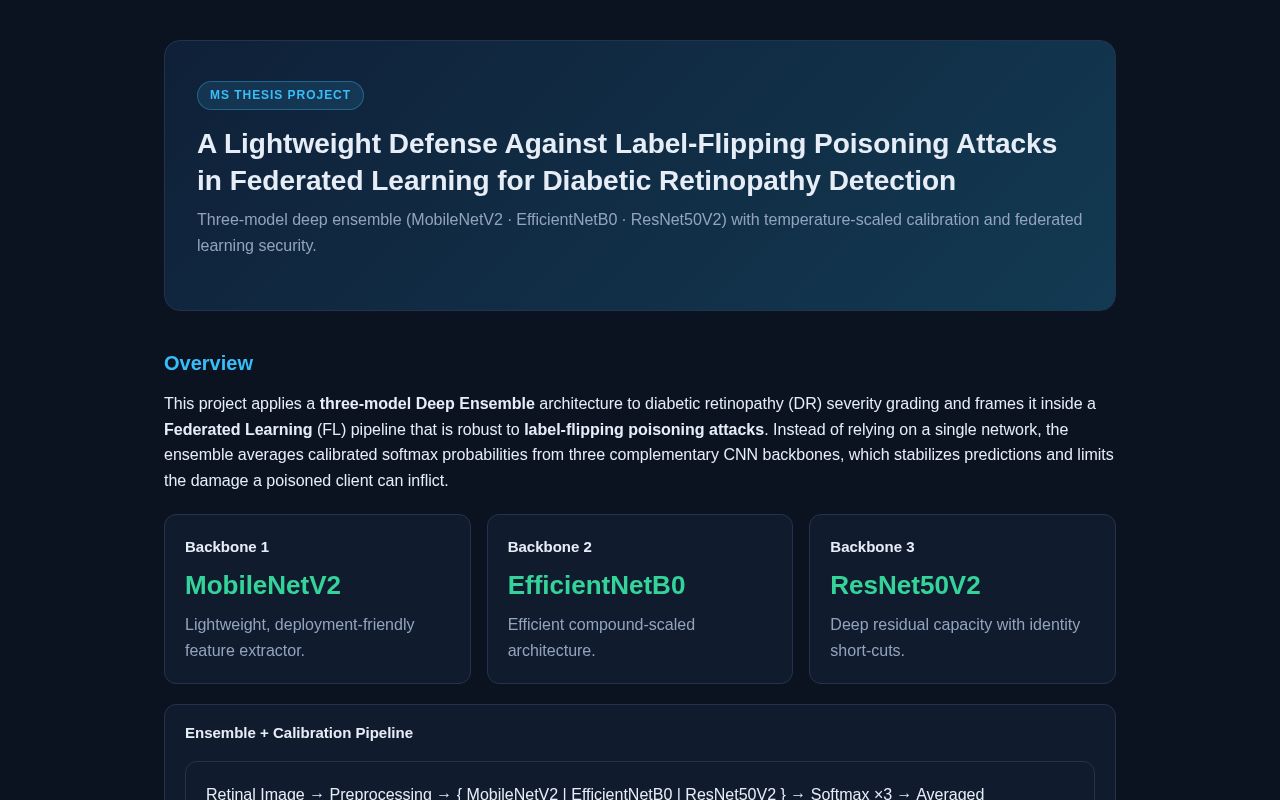Click 'Lightweight, deployment-friendly feature extractor.' description
Image resolution: width=1280 pixels, height=800 pixels.
point(300,637)
